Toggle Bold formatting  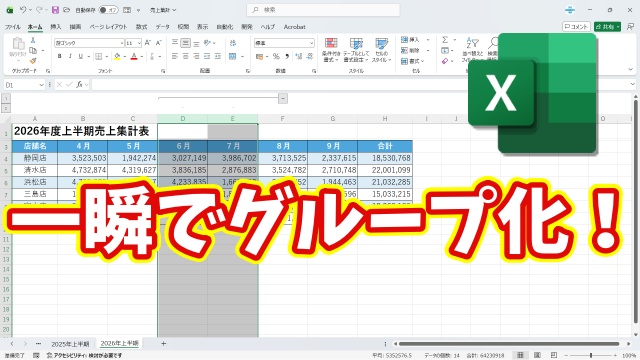(60, 56)
